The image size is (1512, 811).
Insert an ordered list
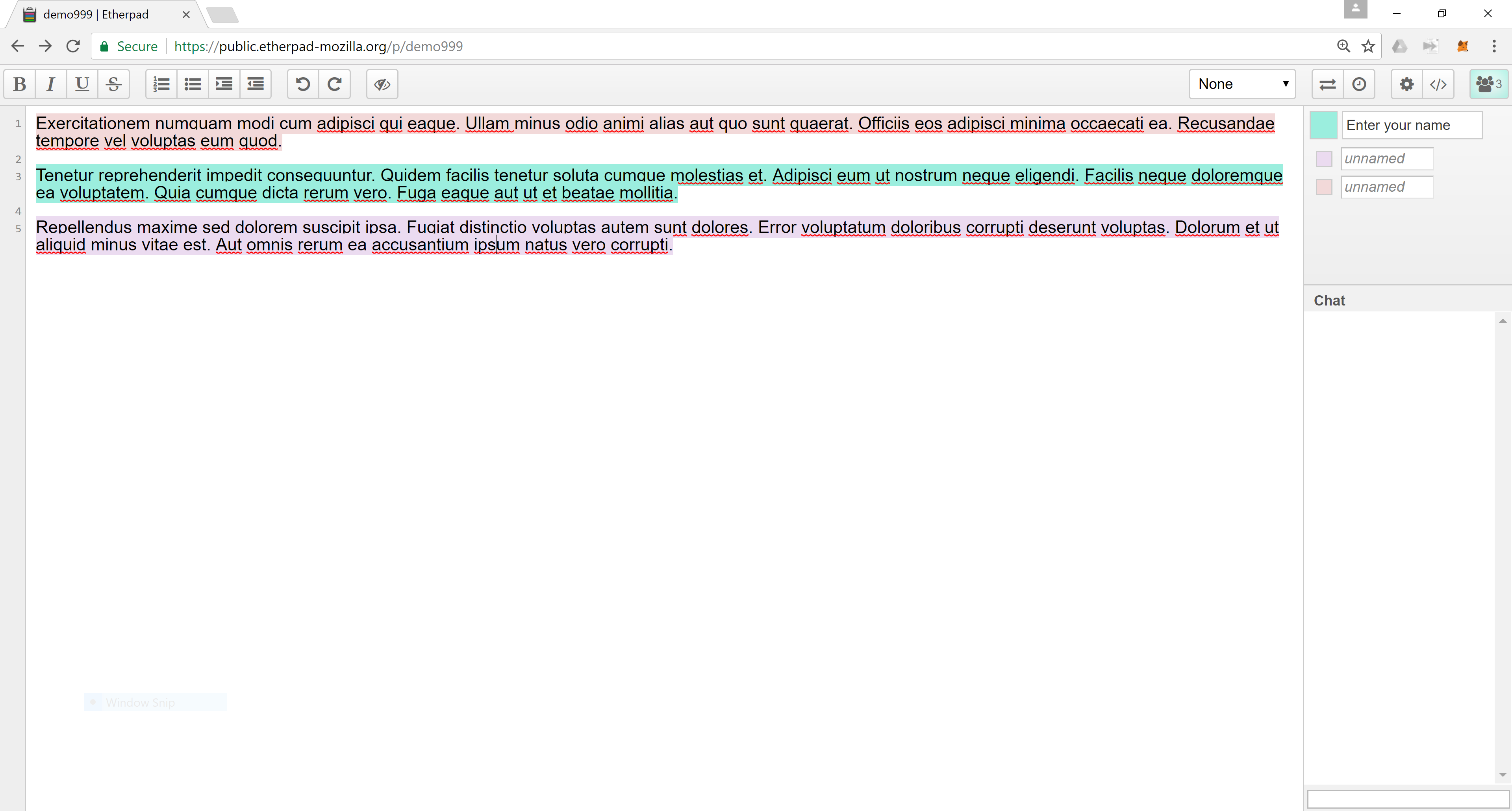tap(161, 84)
